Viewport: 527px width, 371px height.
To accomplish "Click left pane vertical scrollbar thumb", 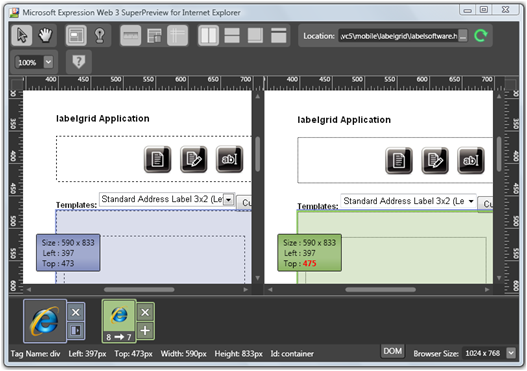I will [258, 154].
